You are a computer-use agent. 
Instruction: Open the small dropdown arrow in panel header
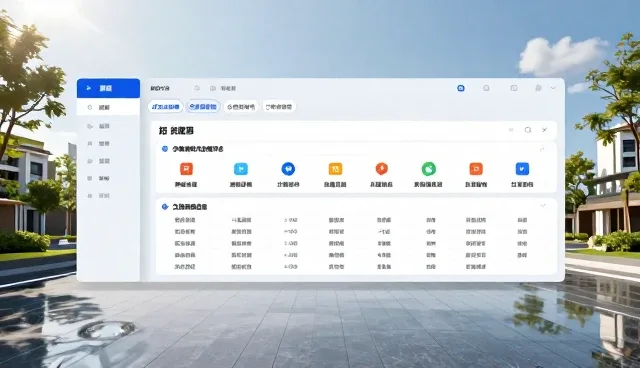(511, 130)
